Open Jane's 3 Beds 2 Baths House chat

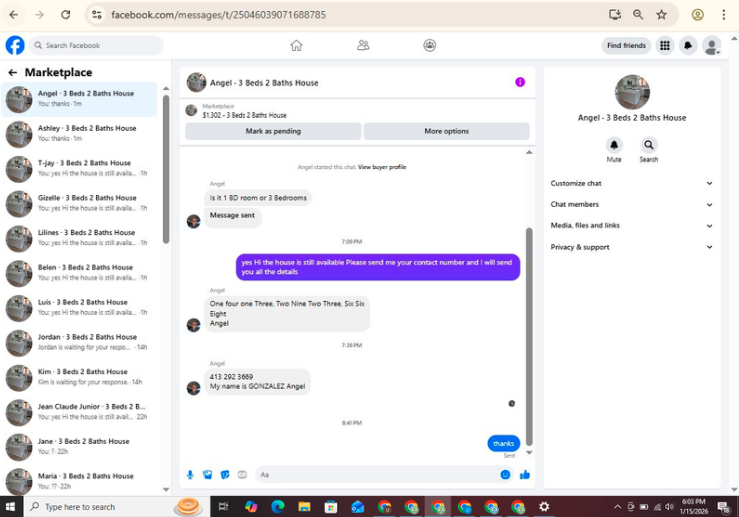pos(79,446)
